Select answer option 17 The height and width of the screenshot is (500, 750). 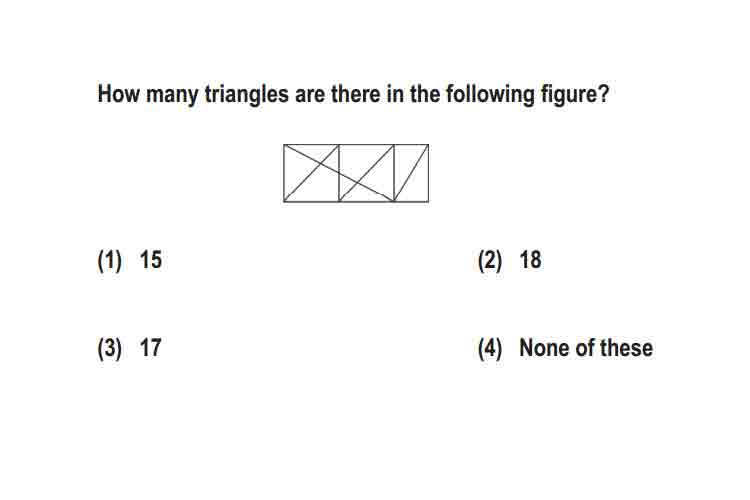click(151, 348)
